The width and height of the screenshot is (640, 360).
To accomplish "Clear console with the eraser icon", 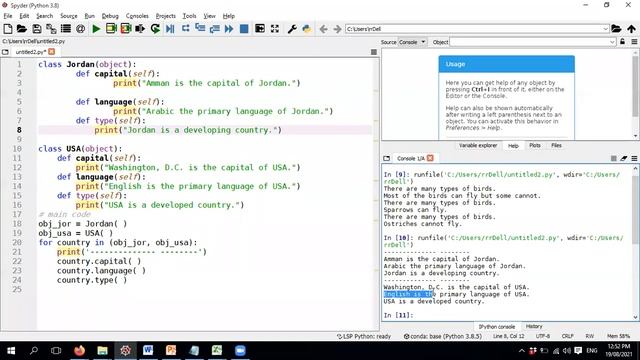I will pyautogui.click(x=624, y=158).
